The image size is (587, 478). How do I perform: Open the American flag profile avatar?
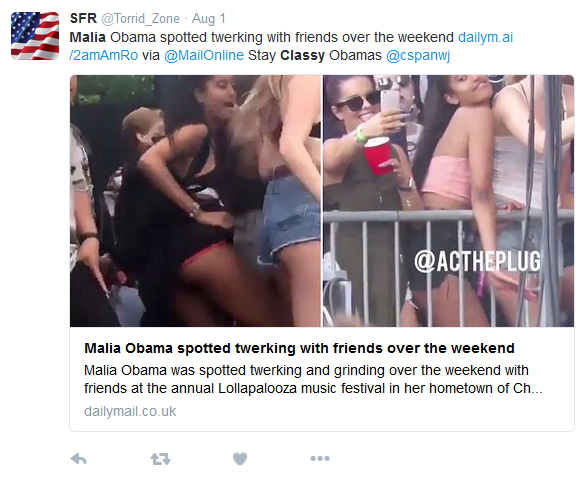click(x=35, y=36)
